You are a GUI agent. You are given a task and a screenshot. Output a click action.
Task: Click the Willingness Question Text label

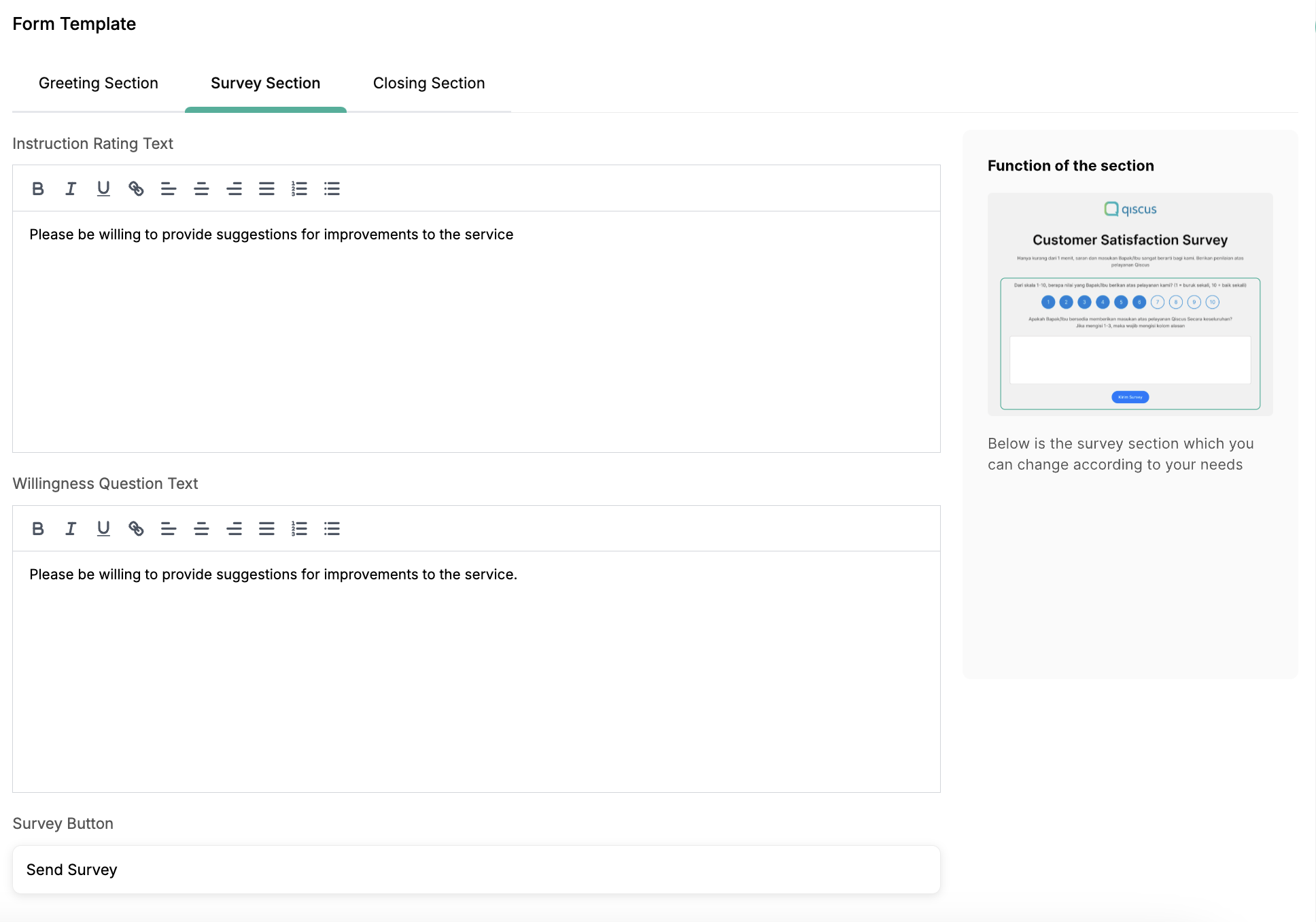coord(105,483)
